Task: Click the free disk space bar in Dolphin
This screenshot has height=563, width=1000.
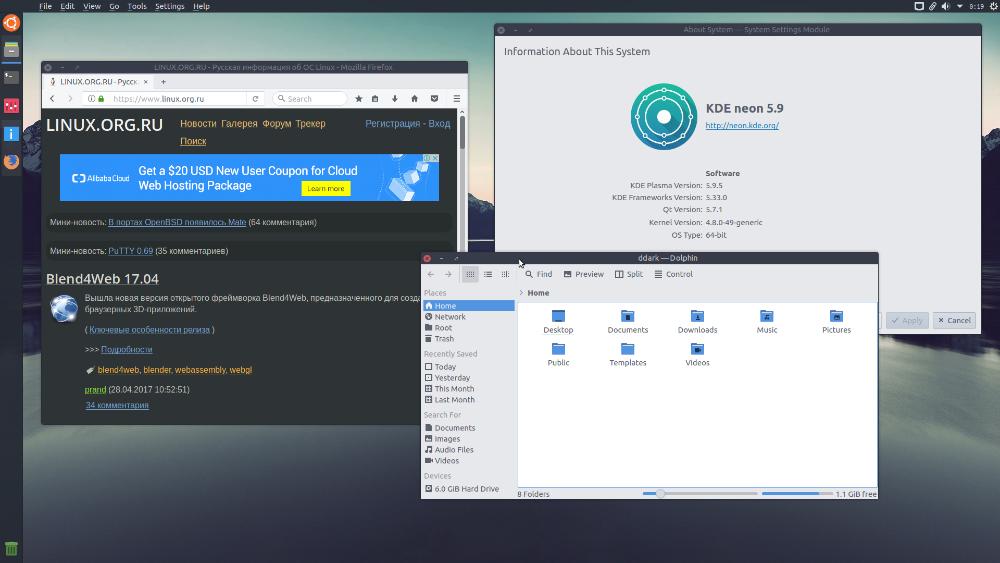Action: [x=797, y=494]
